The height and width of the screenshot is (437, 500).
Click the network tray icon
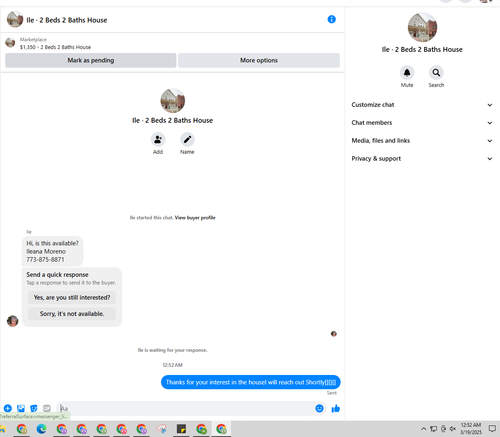coord(433,429)
